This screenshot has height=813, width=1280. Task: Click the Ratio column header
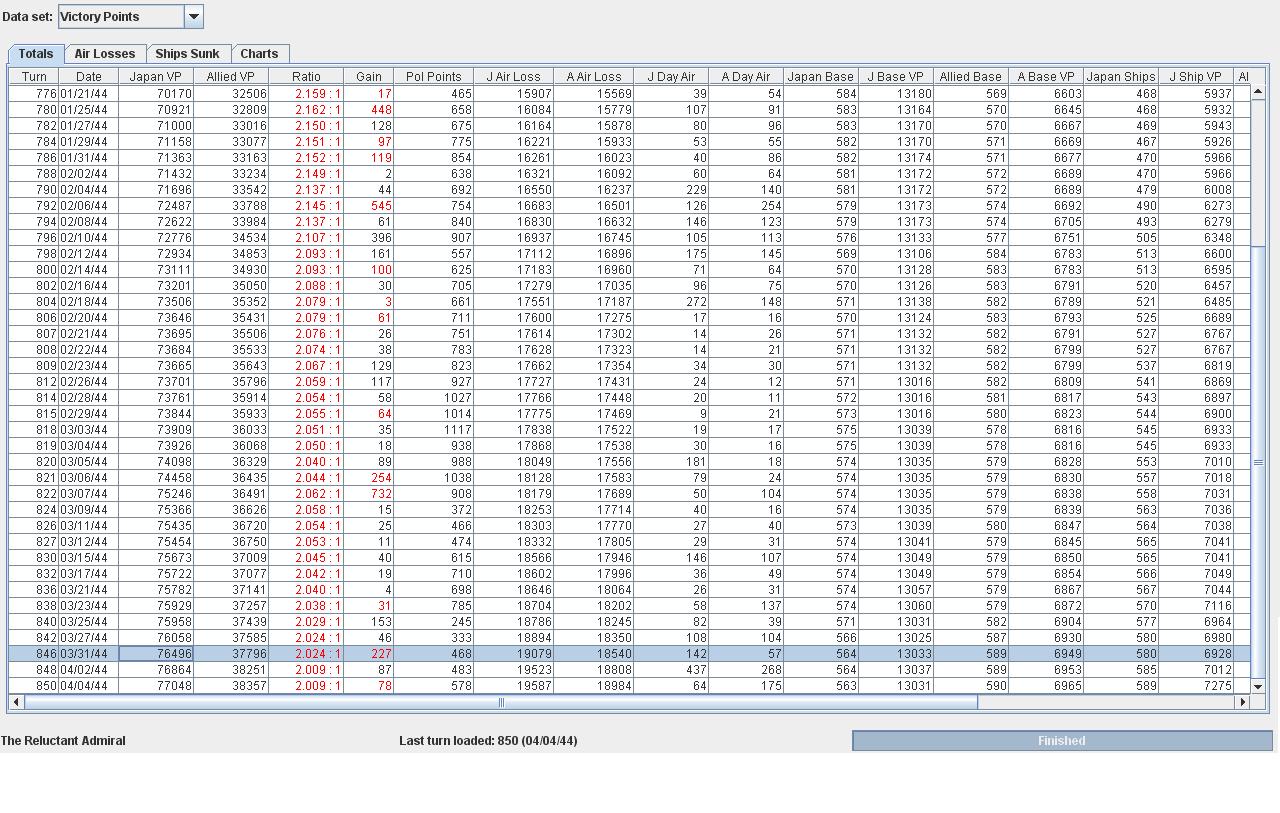tap(306, 77)
